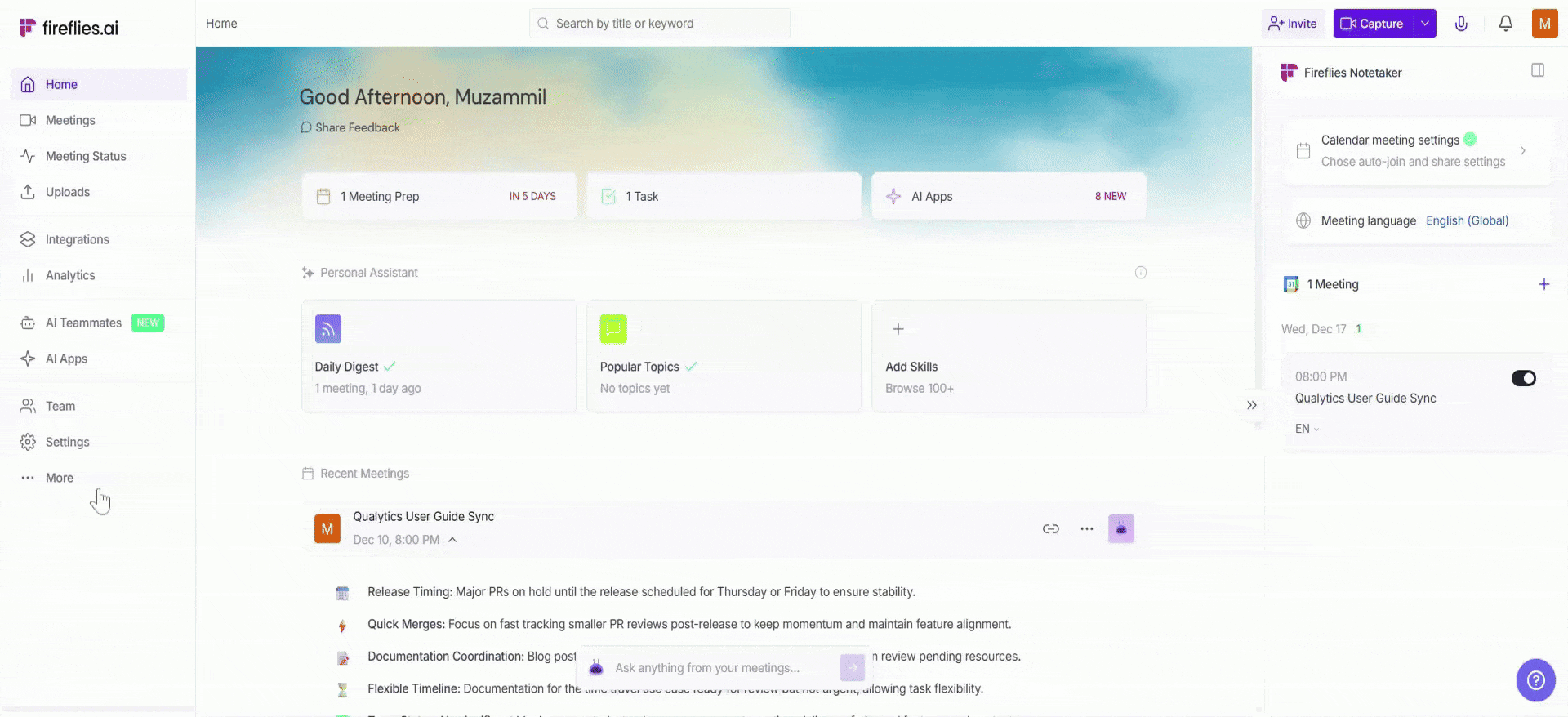Open Meetings in the sidebar
This screenshot has height=717, width=1568.
[70, 120]
